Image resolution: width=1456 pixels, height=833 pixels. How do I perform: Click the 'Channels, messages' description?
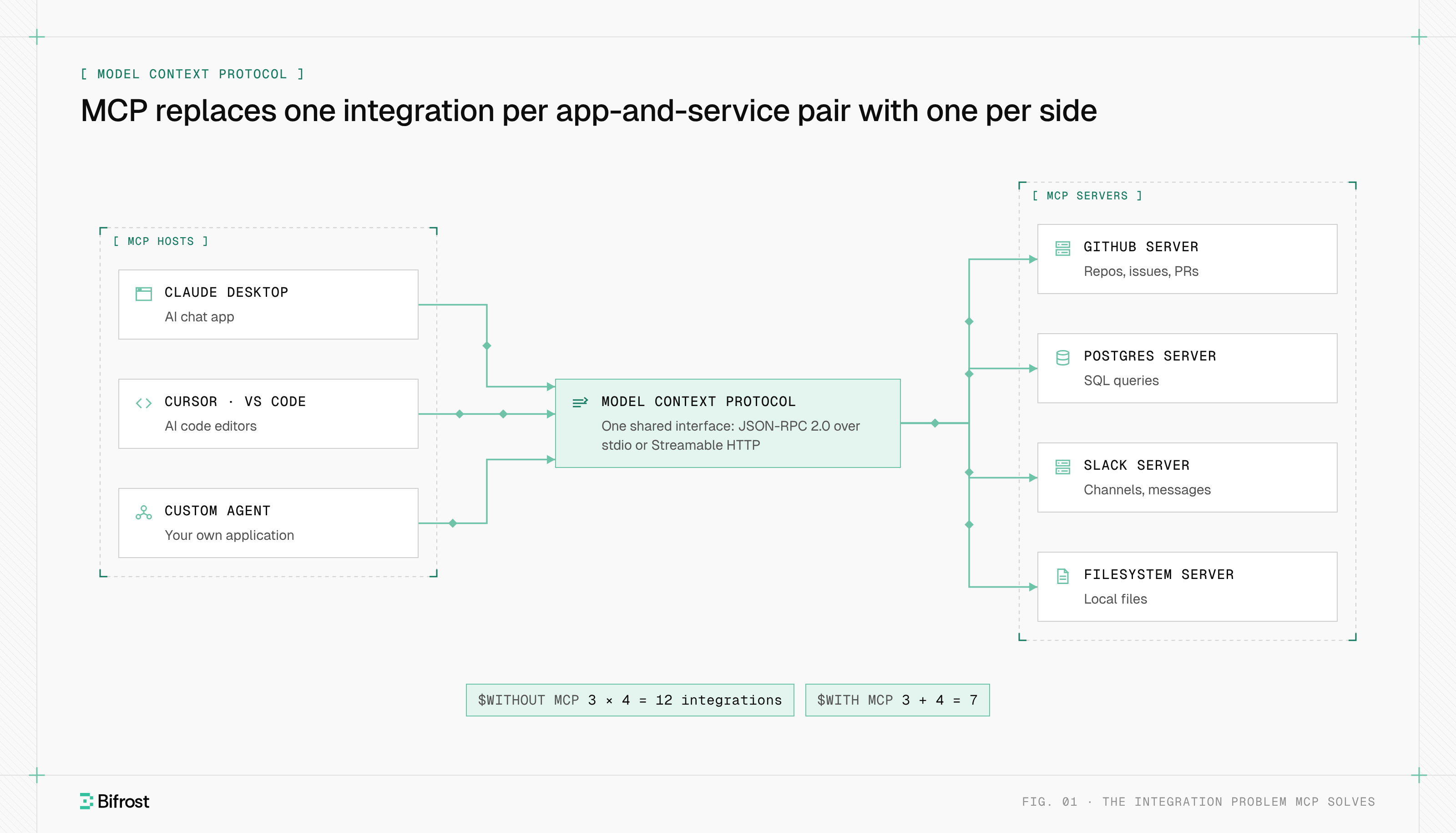[x=1147, y=490]
